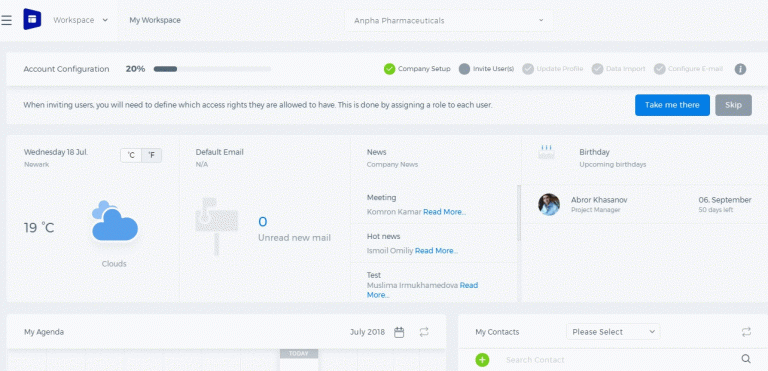
Task: Open Read More for Hot news
Action: point(436,250)
